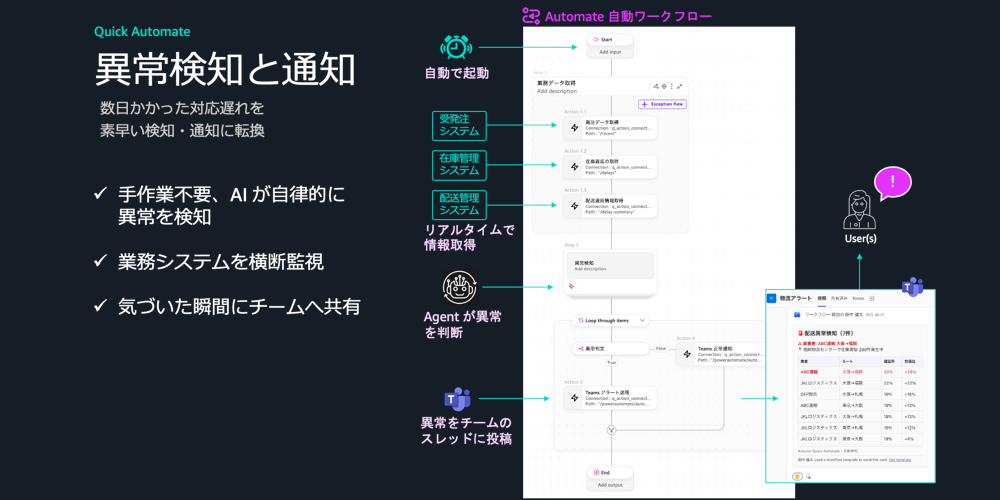Click the Agent robot icon
1000x500 pixels.
click(460, 288)
